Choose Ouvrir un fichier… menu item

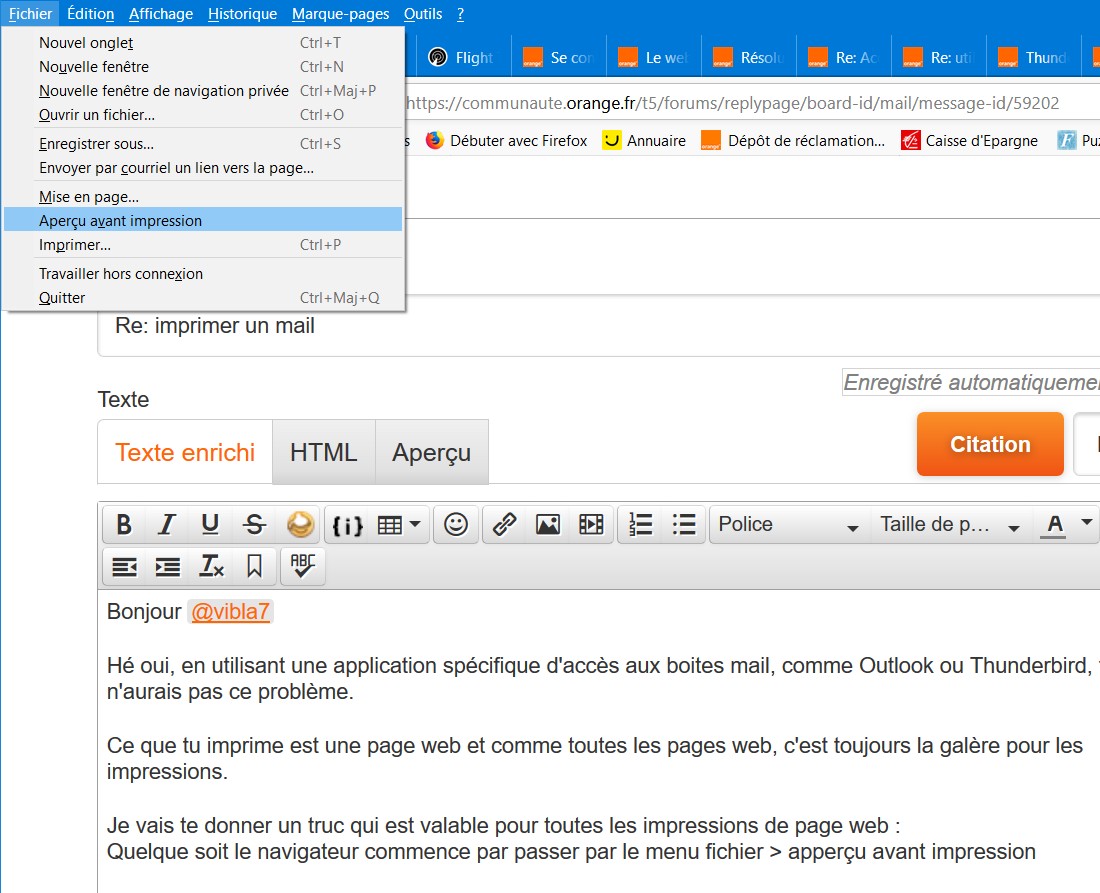click(x=203, y=114)
